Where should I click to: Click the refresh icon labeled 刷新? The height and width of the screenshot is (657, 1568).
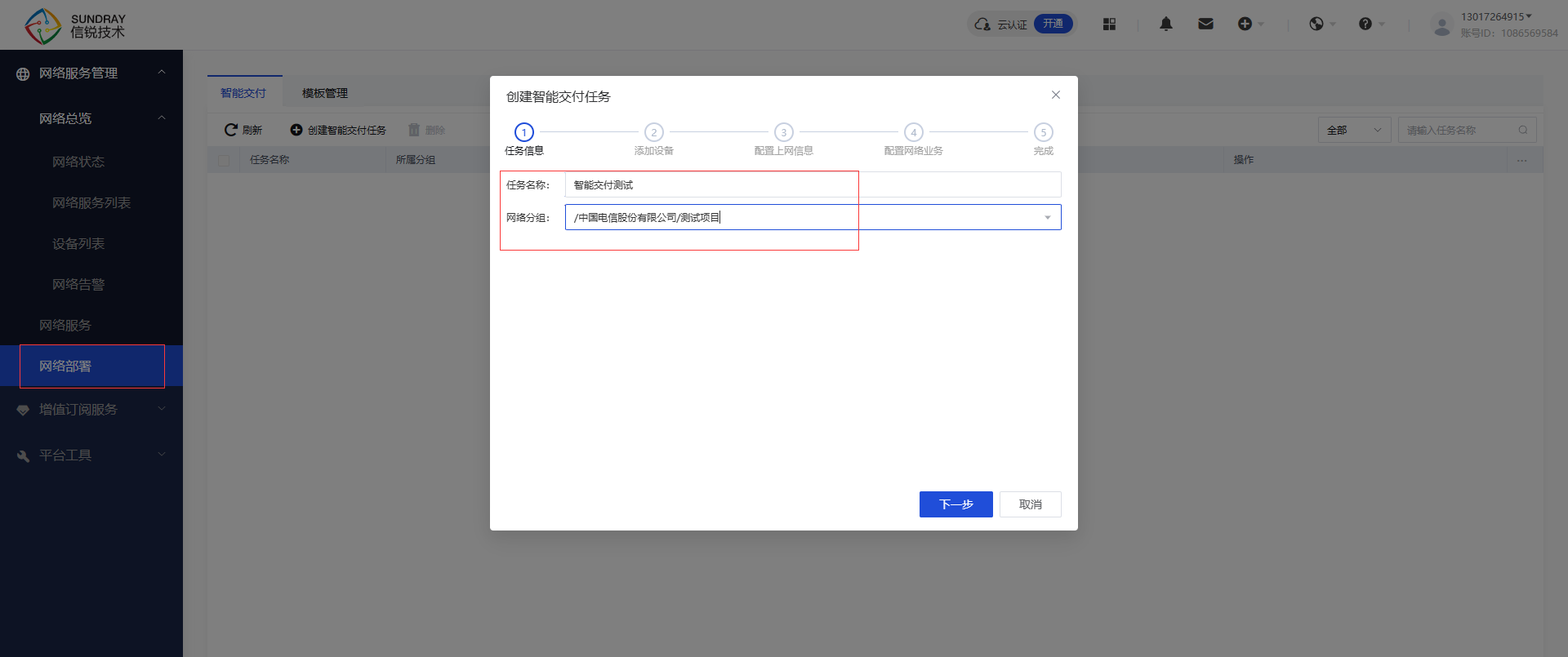point(231,130)
